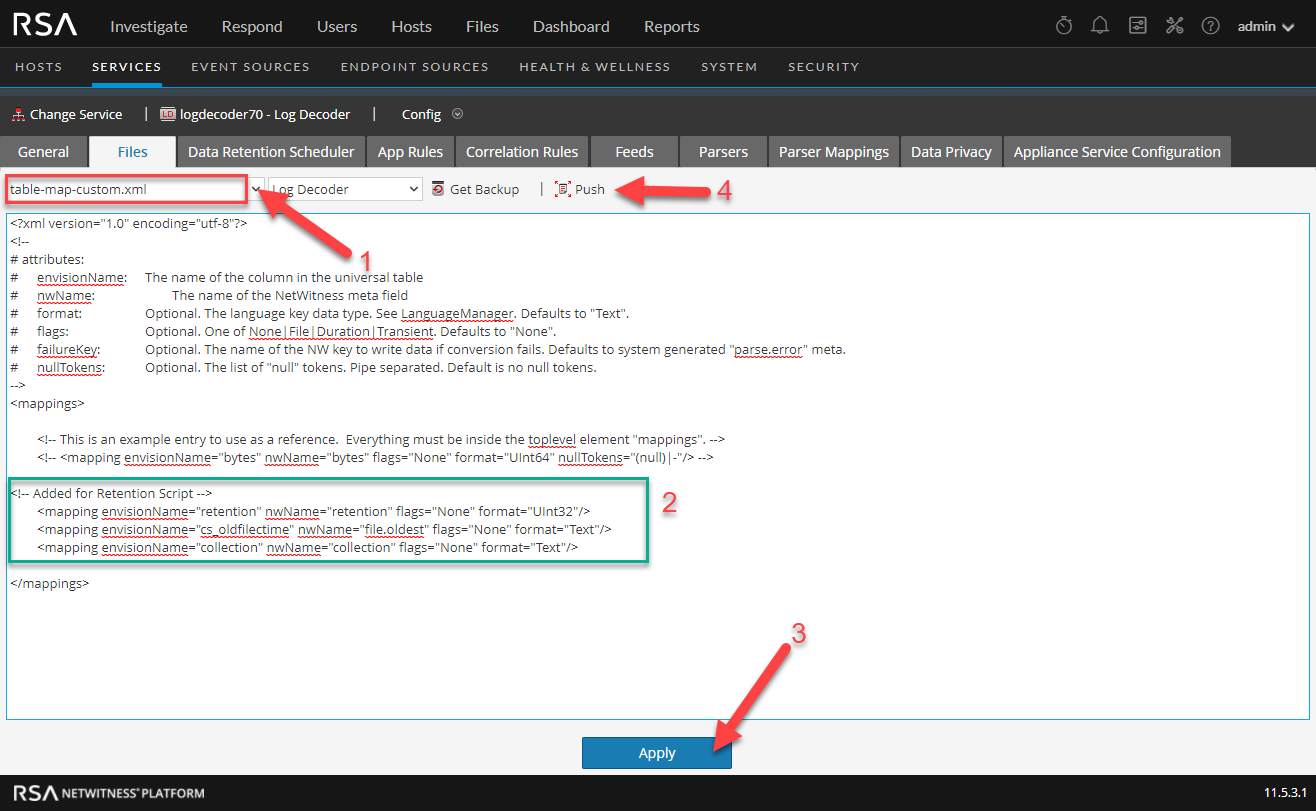Screen dimensions: 1316x811
Task: Push the file to other services
Action: [580, 189]
